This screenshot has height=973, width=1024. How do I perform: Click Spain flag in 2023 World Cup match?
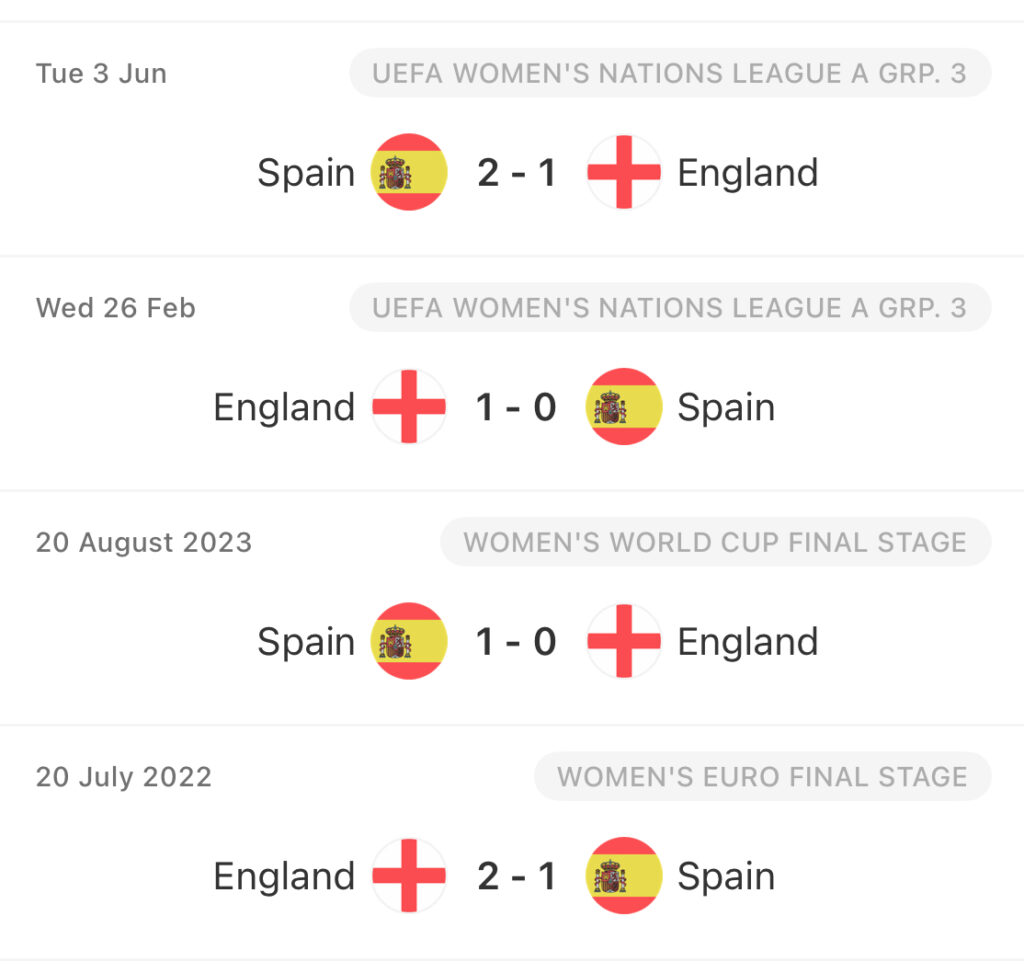click(409, 641)
